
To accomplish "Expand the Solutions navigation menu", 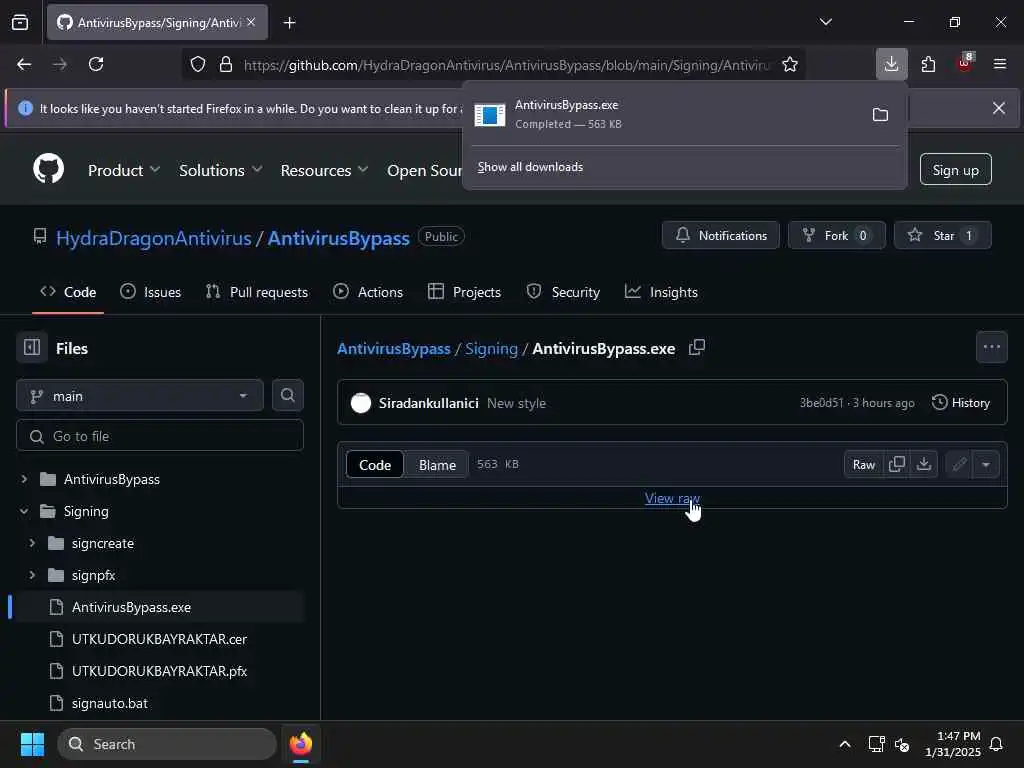I will 221,170.
